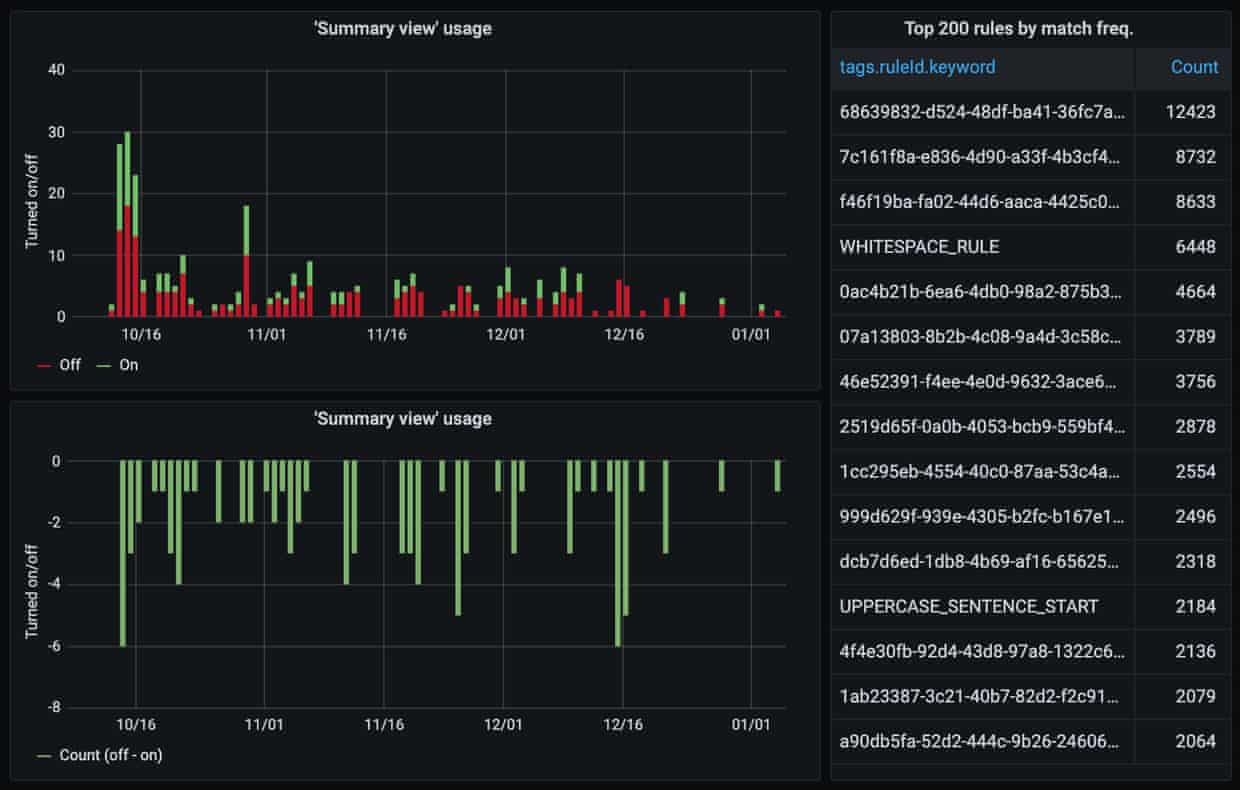Screen dimensions: 1240x790
Task: Open the 'Top 200 rules by match freq.' panel menu
Action: tap(1031, 29)
